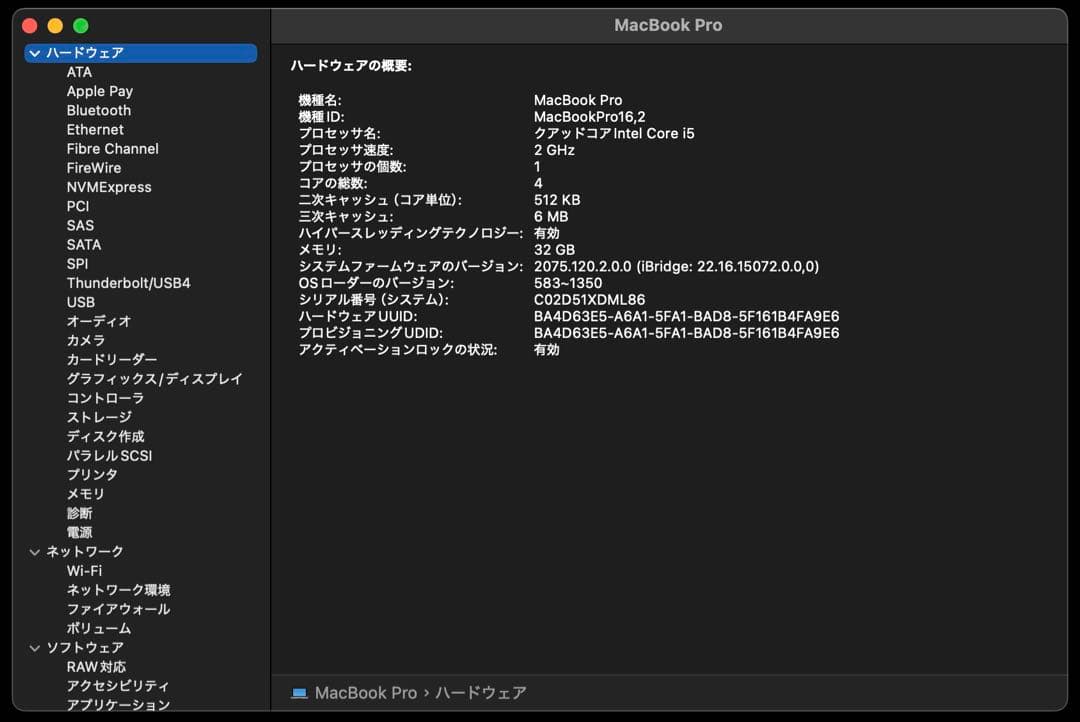This screenshot has width=1080, height=722.
Task: Click MacBook Pro in the bottom path bar
Action: pos(366,693)
